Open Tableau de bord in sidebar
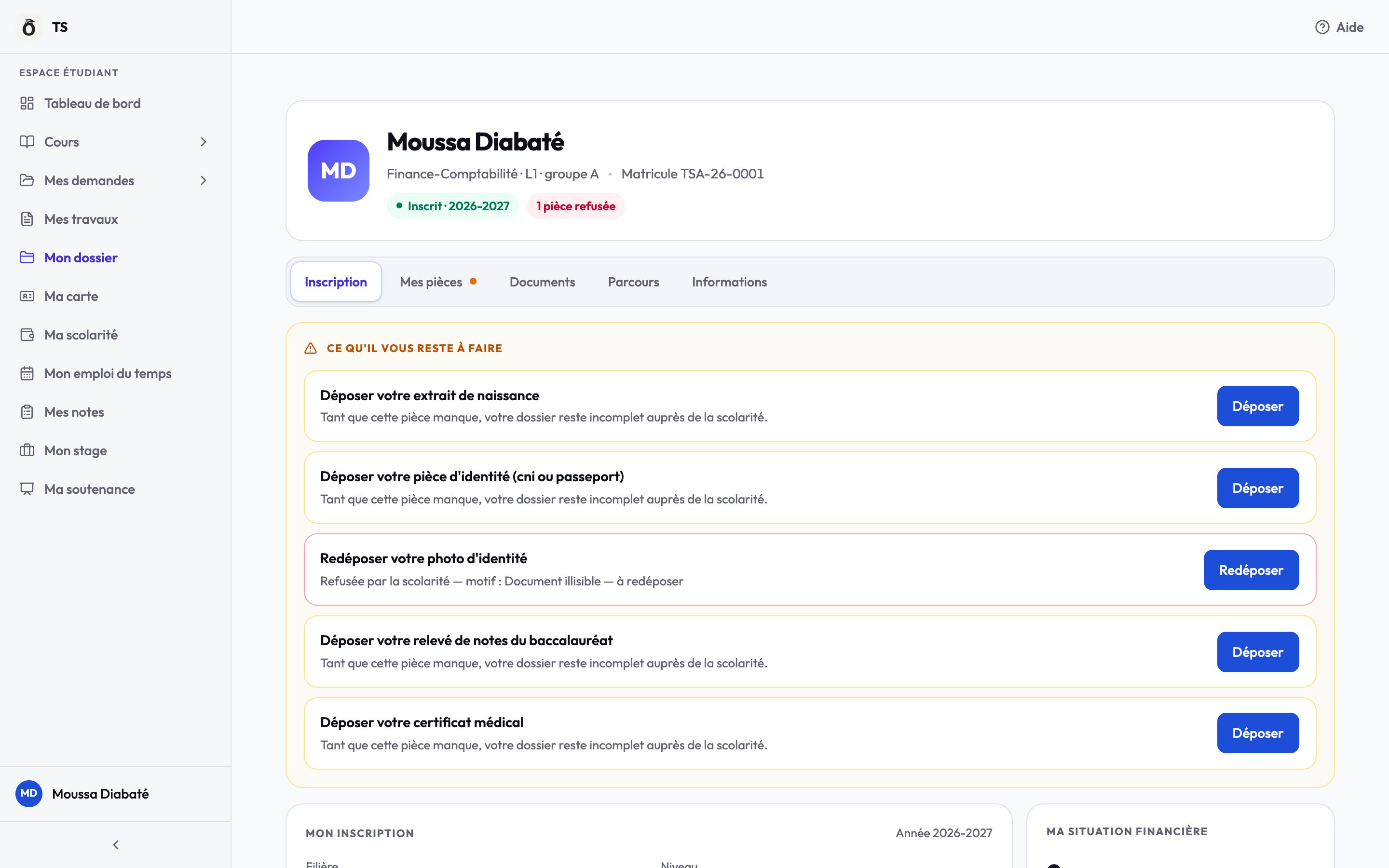Image resolution: width=1389 pixels, height=868 pixels. pos(115,103)
